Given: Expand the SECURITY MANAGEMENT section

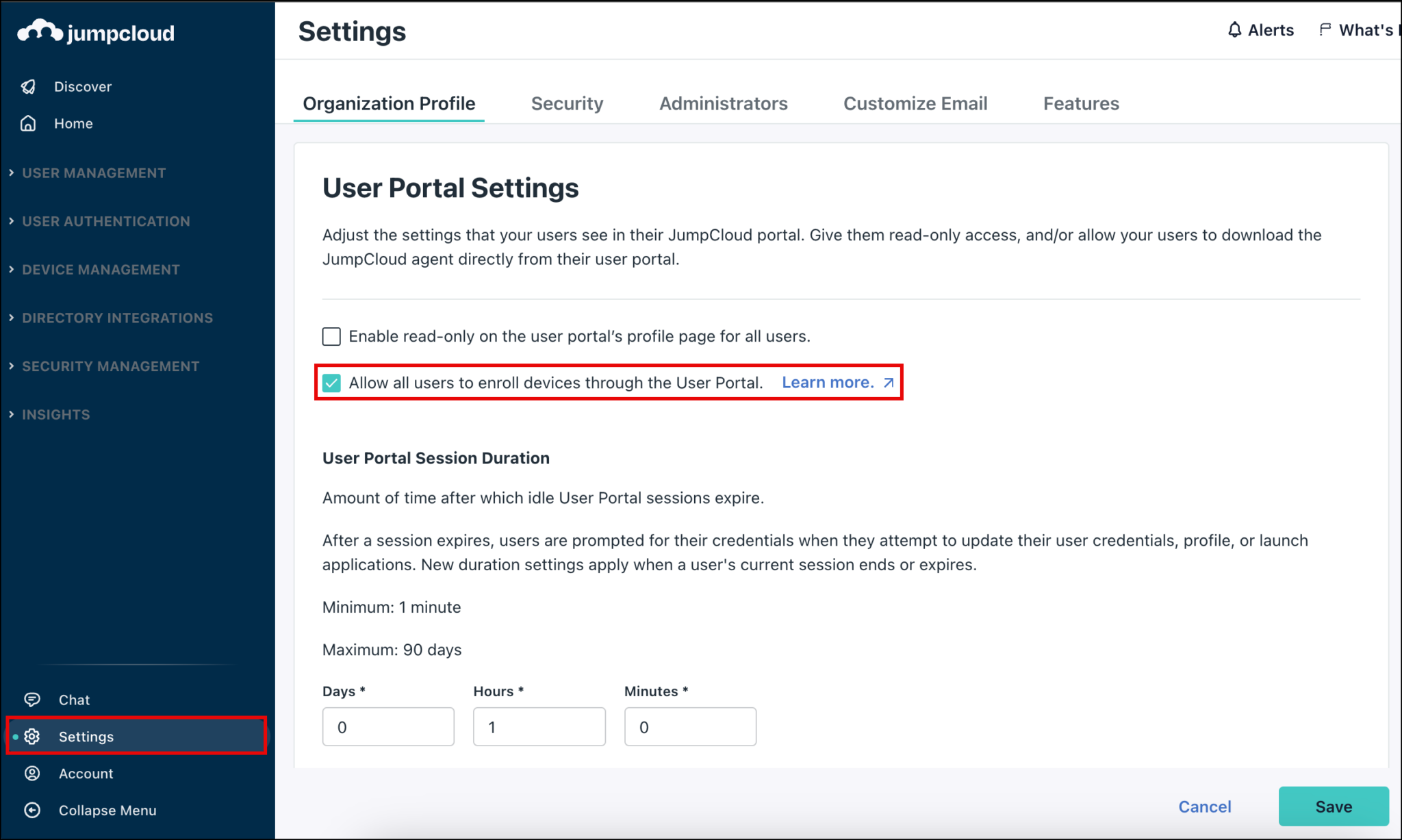Looking at the screenshot, I should pyautogui.click(x=110, y=366).
